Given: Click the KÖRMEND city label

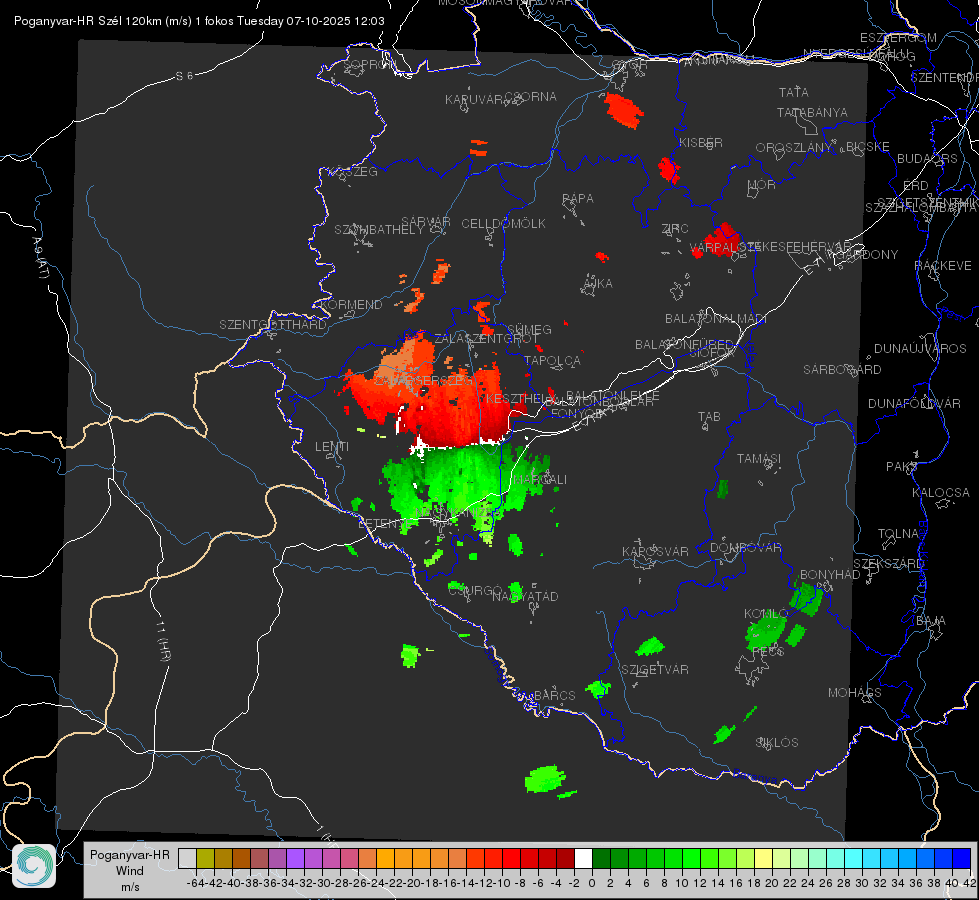Looking at the screenshot, I should click(351, 305).
